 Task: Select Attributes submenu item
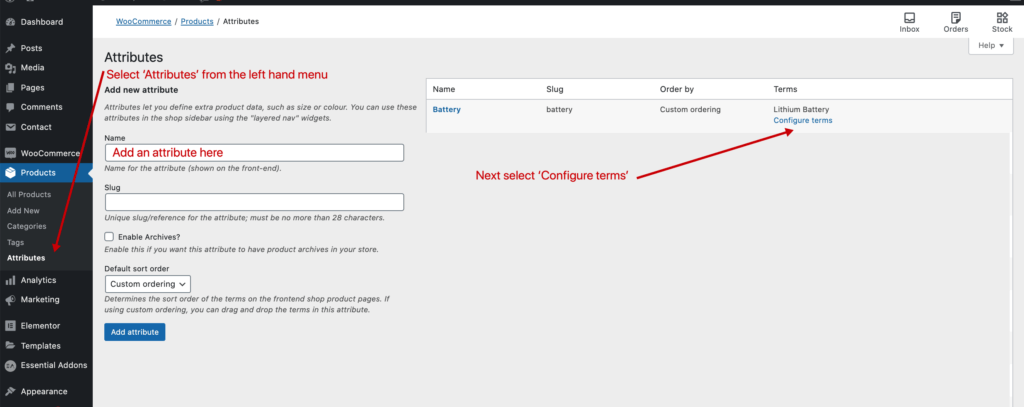click(x=26, y=258)
